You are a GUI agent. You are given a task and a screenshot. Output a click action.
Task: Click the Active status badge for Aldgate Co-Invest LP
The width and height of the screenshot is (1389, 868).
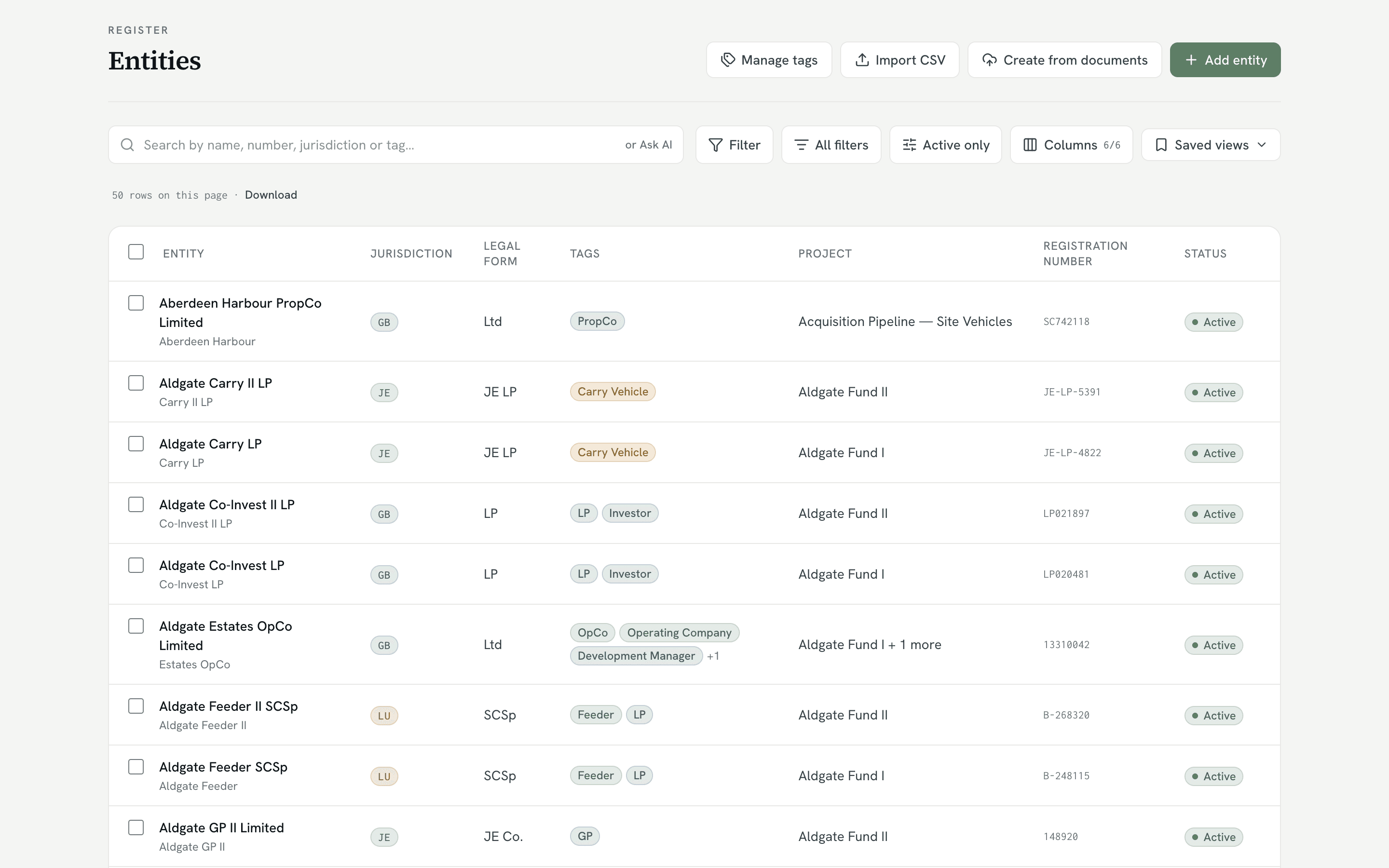tap(1213, 575)
